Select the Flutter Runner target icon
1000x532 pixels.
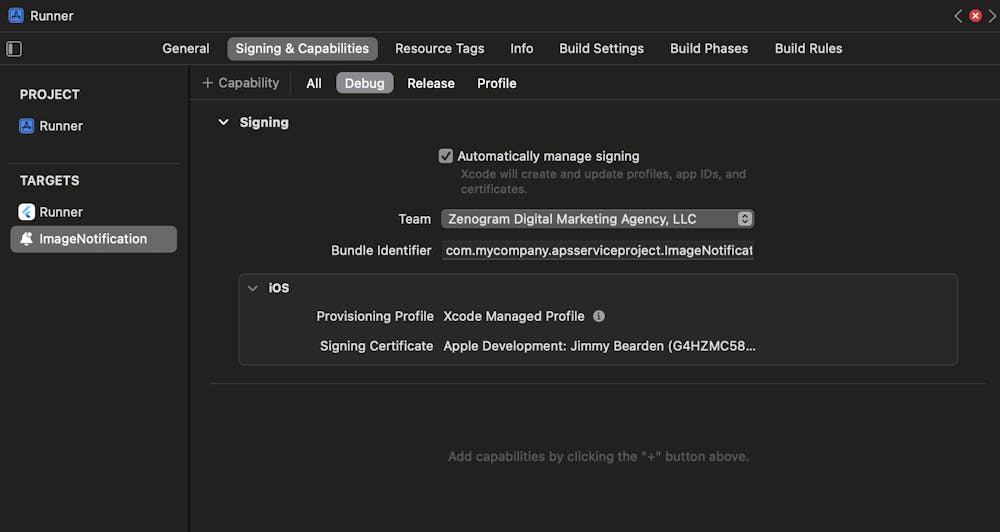tap(27, 212)
